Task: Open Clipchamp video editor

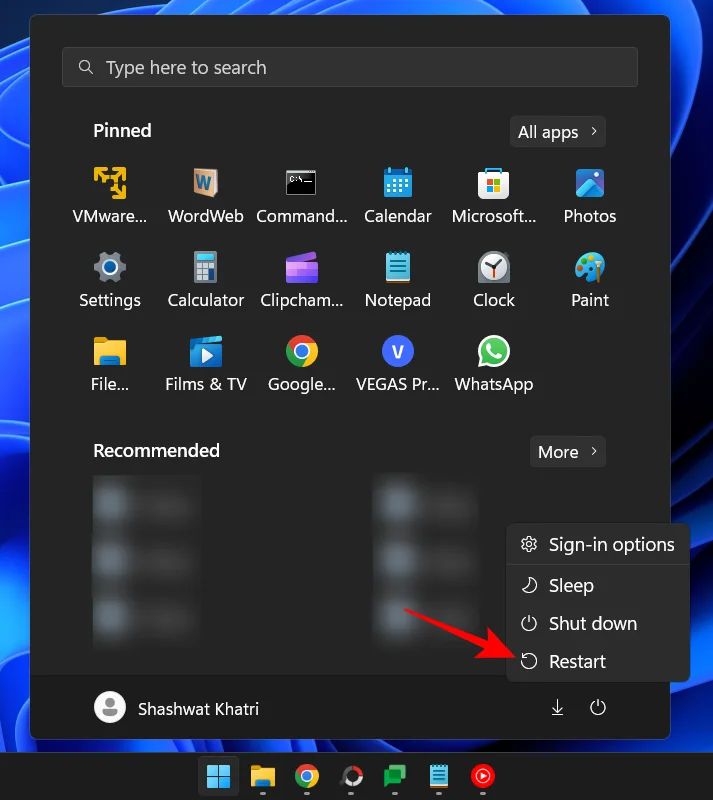Action: [x=302, y=280]
